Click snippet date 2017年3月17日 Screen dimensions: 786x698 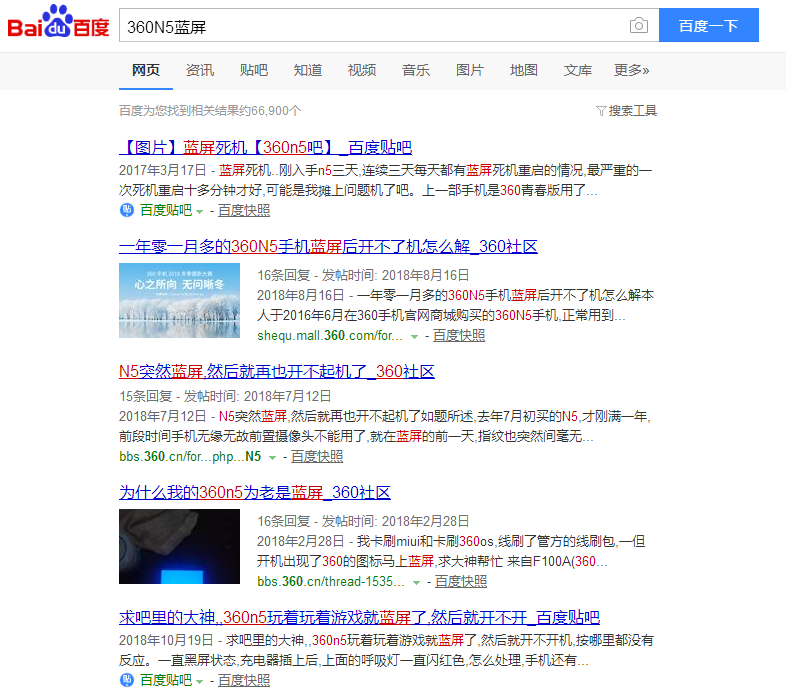click(162, 170)
